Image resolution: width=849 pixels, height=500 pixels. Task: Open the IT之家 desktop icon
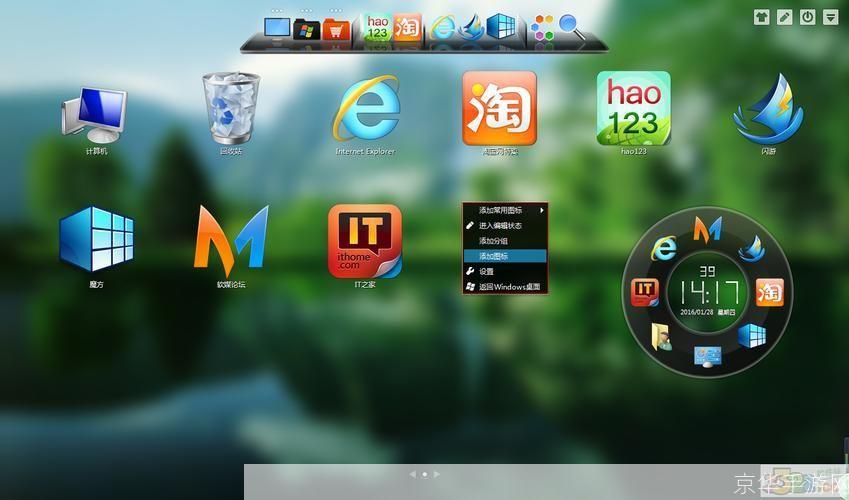click(x=365, y=241)
